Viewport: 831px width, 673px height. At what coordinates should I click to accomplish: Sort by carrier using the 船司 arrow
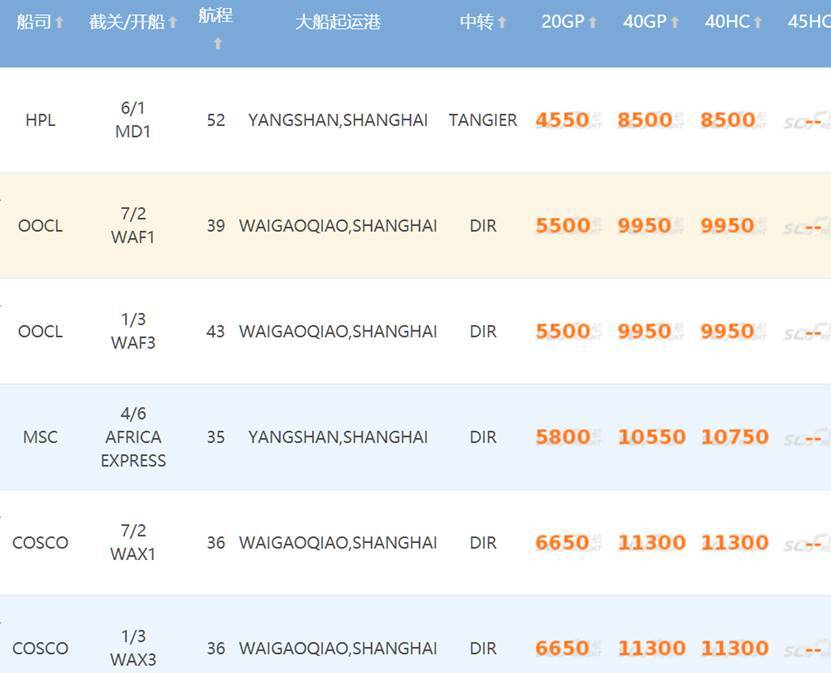point(59,22)
